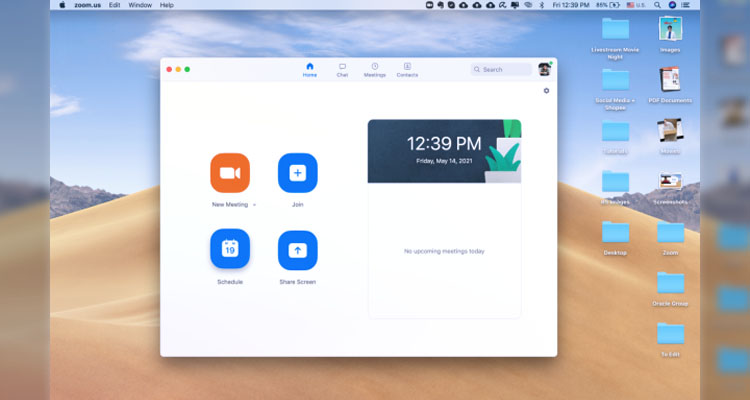Select the folder named Desktop
Viewport: 750px width, 400px height.
click(x=615, y=232)
